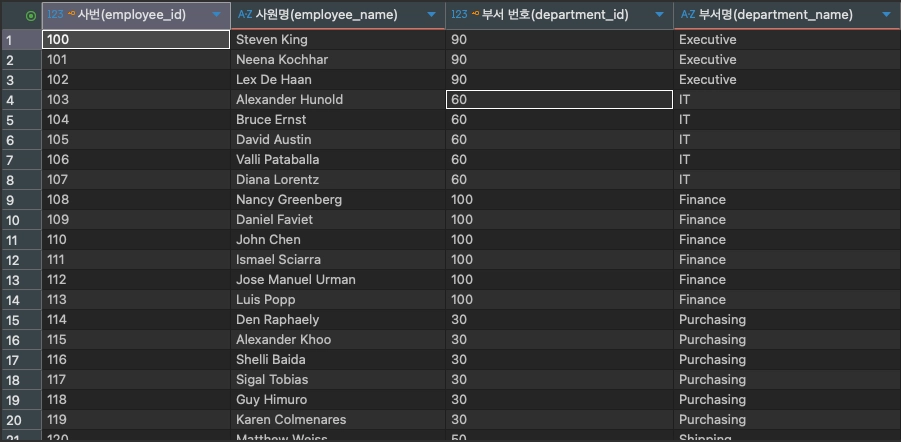Click department_id 90 cell in Neena Kochhar row
This screenshot has height=442, width=901.
tap(560, 60)
